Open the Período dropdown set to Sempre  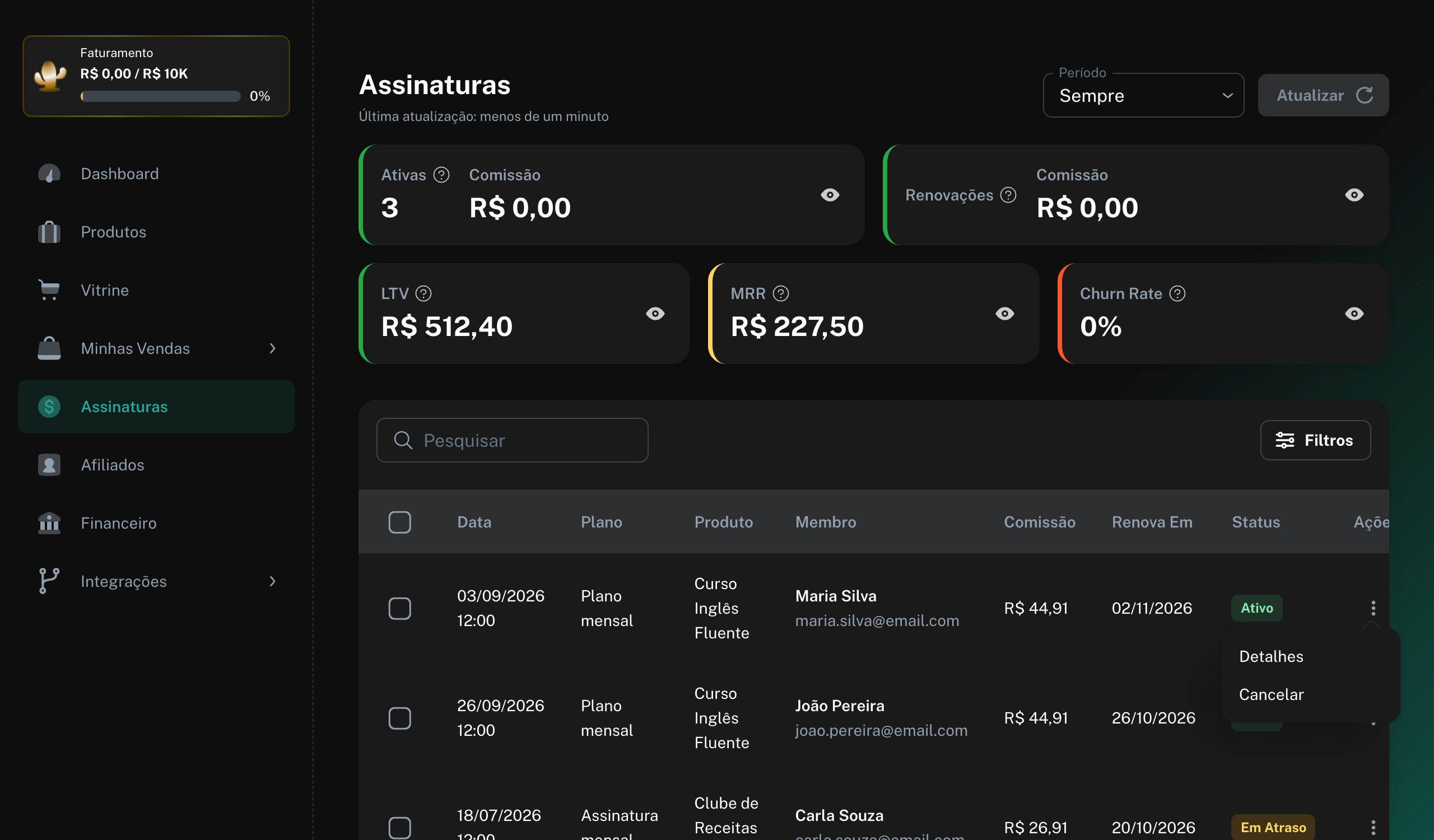click(1143, 95)
